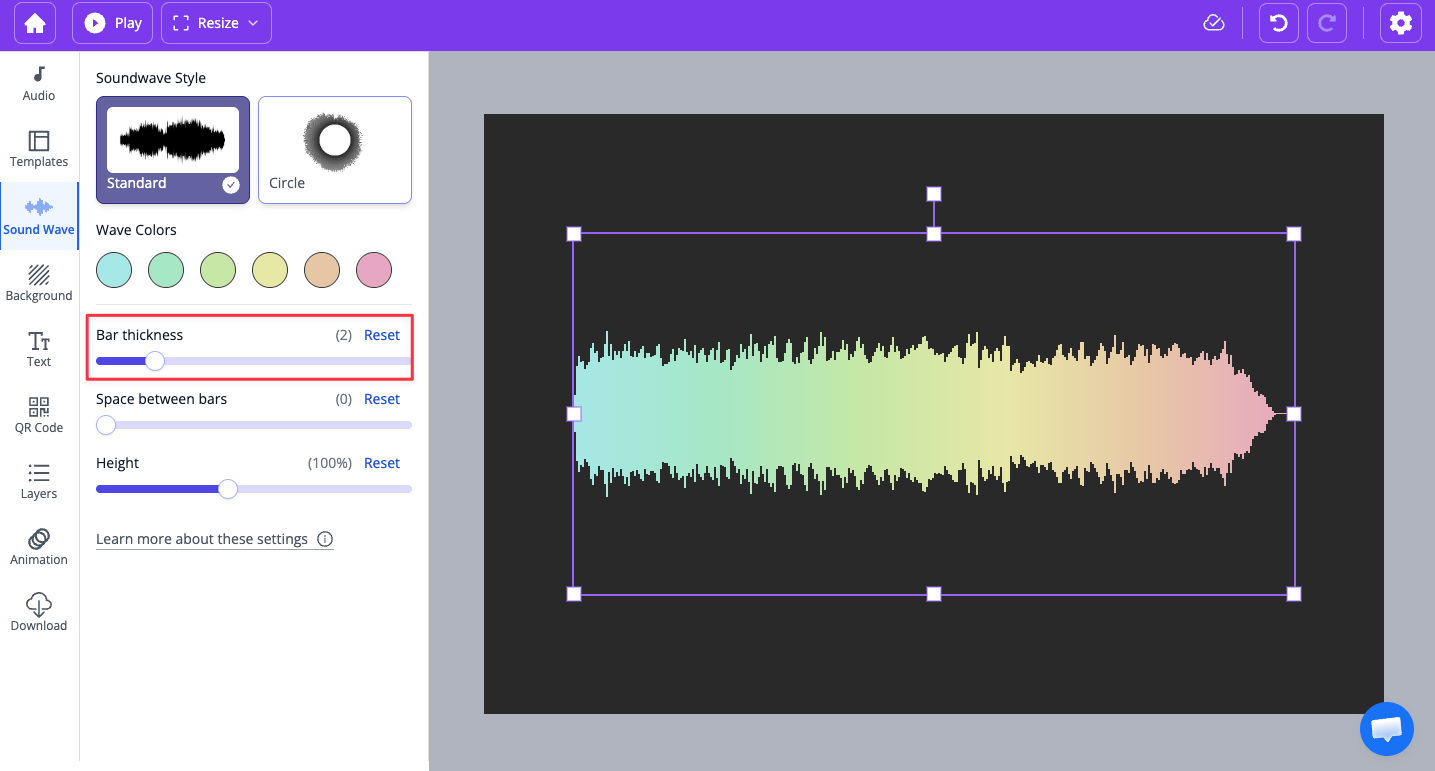Select the Standard soundwave style
The width and height of the screenshot is (1435, 771).
[x=172, y=148]
